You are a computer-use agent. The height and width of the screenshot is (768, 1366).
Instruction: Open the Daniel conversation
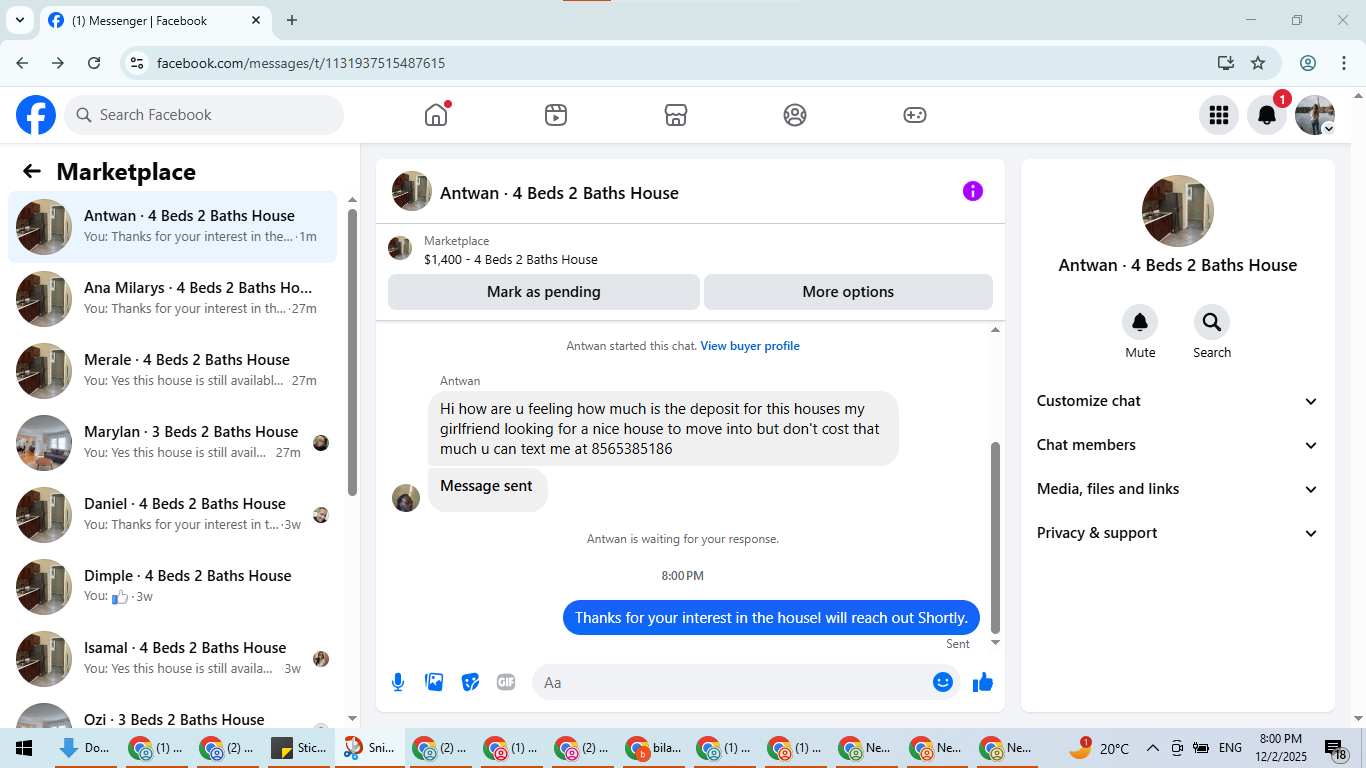click(173, 515)
